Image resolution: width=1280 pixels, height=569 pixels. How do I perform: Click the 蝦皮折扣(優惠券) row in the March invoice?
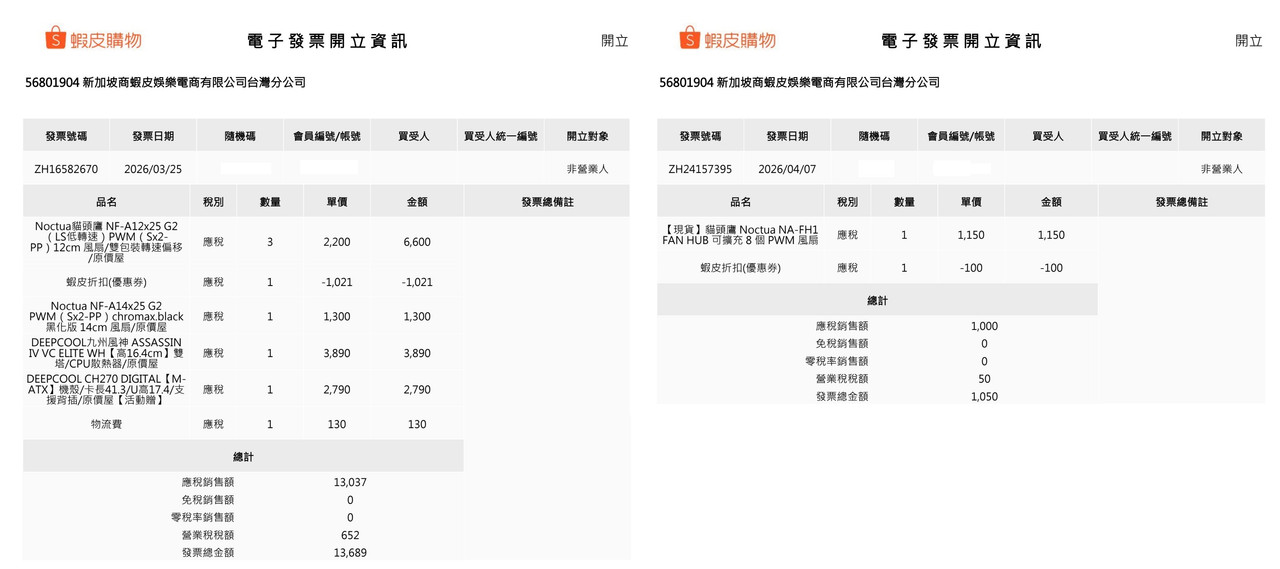point(243,282)
